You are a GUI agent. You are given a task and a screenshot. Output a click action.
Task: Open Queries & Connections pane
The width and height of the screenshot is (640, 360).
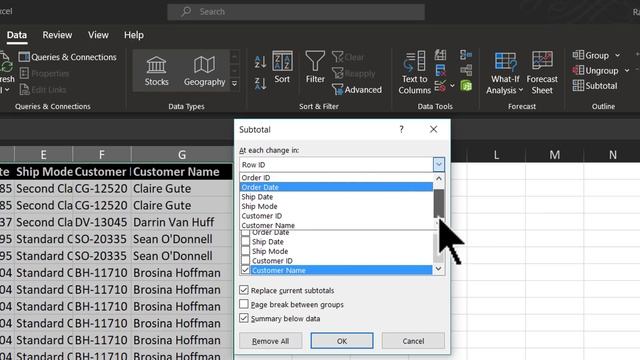[x=68, y=57]
